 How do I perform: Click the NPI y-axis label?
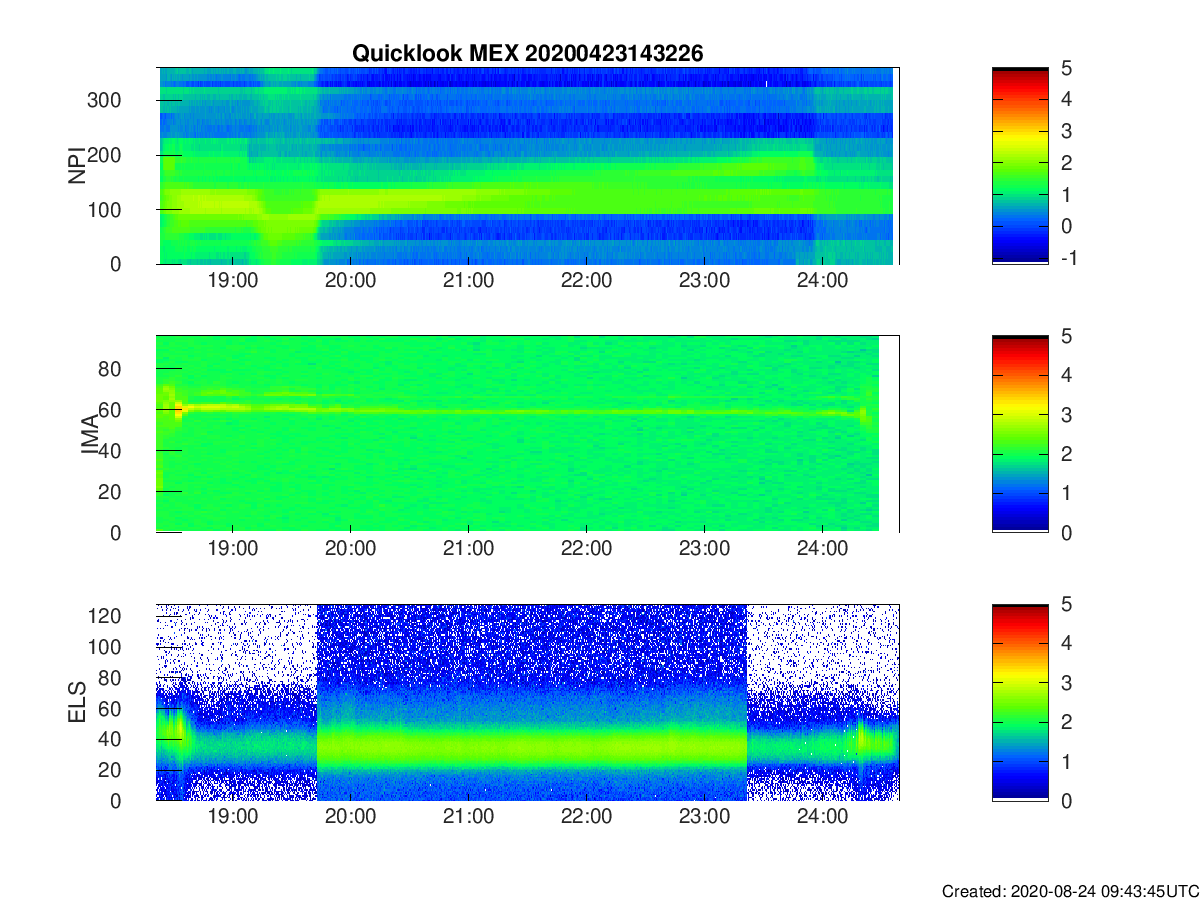coord(76,166)
